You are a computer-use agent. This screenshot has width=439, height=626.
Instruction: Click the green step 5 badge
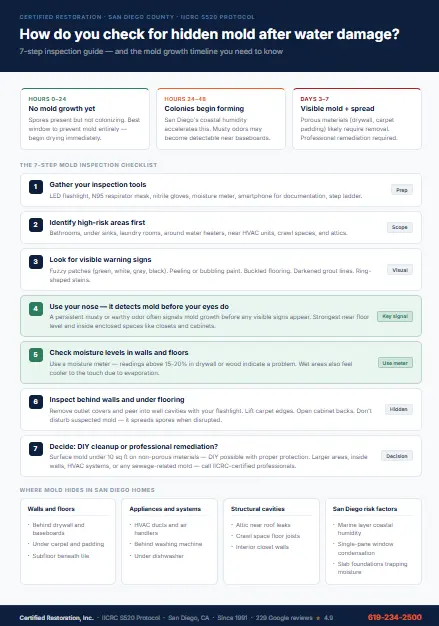(36, 355)
